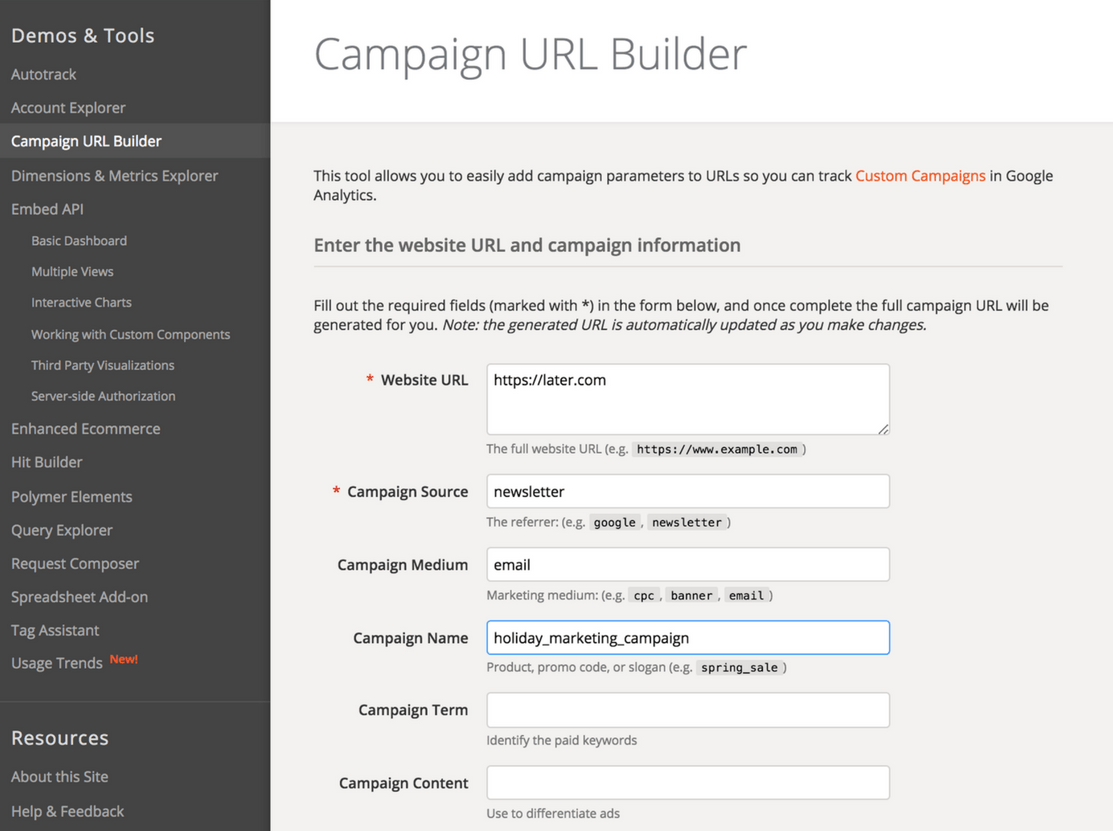This screenshot has height=831, width=1113.
Task: Click the 'google' example code
Action: (x=615, y=522)
